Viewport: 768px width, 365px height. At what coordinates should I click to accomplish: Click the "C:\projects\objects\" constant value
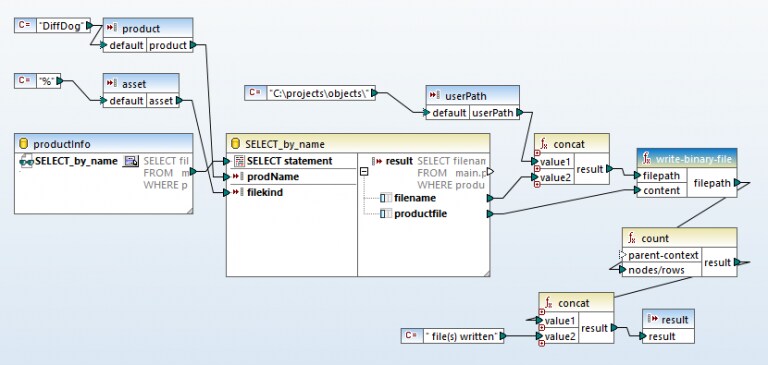321,93
